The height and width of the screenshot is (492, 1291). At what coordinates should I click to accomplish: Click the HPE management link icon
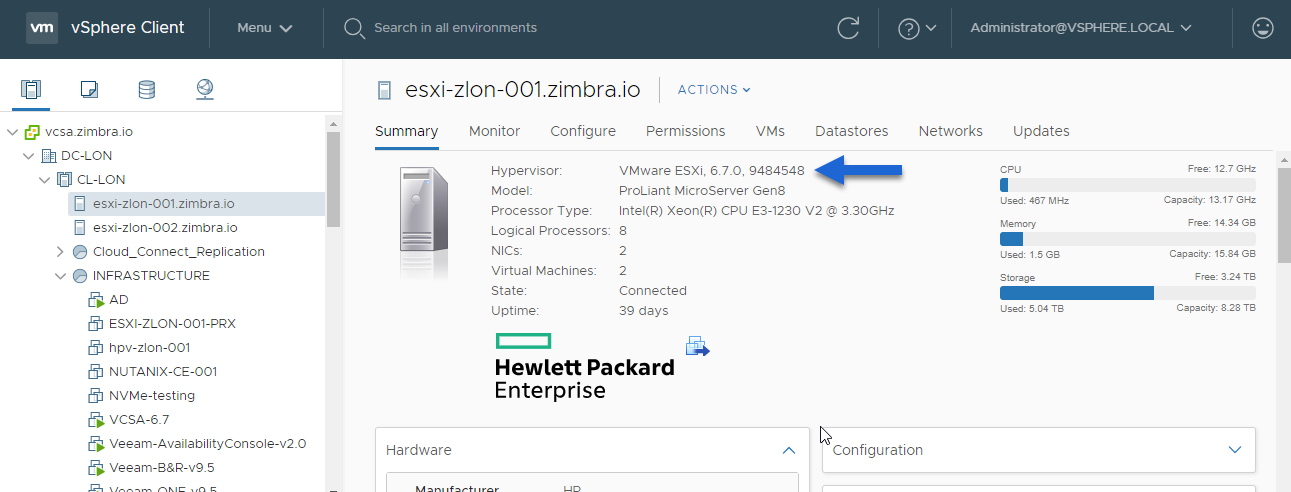(x=697, y=347)
